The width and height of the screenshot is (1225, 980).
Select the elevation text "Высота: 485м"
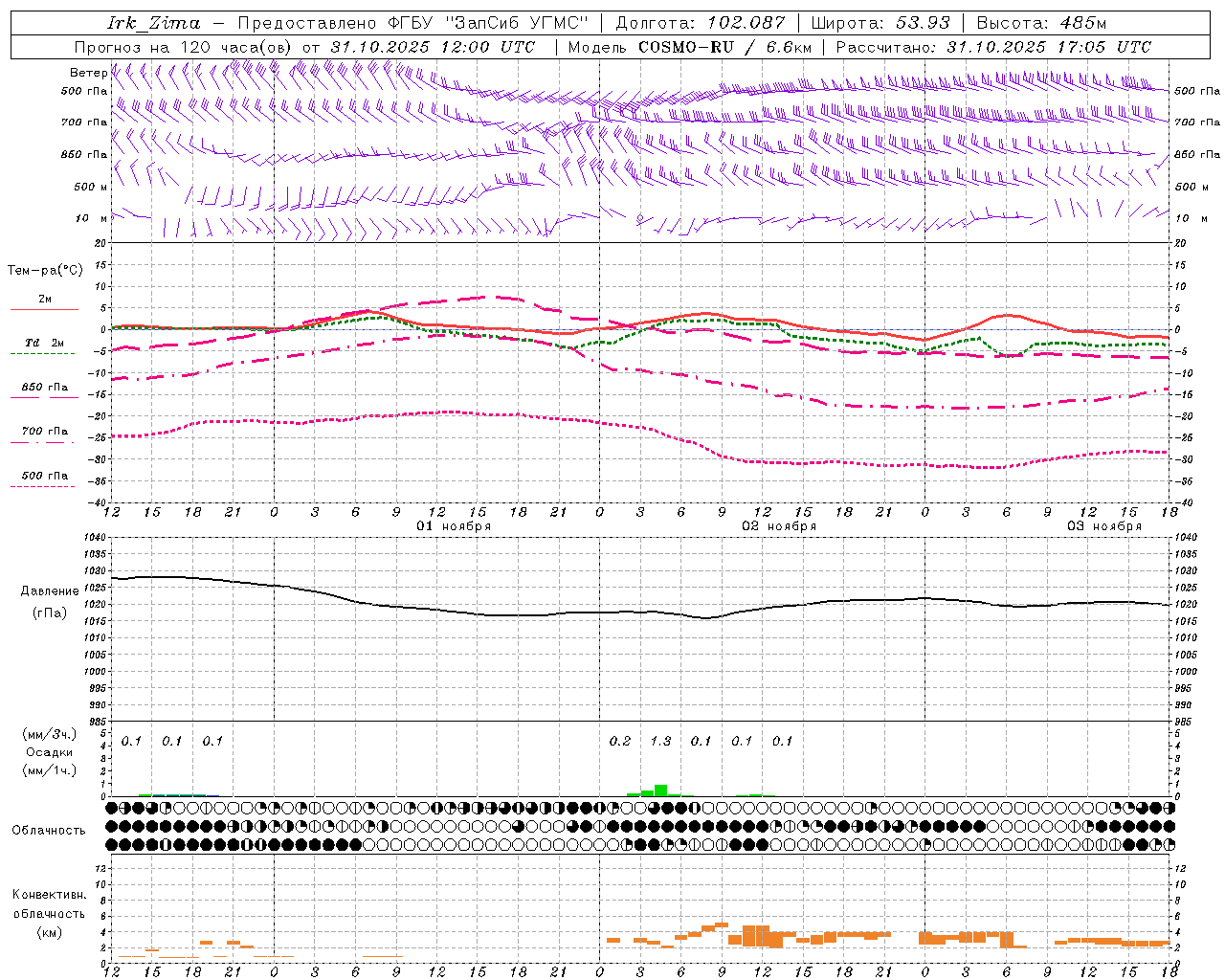[1041, 23]
